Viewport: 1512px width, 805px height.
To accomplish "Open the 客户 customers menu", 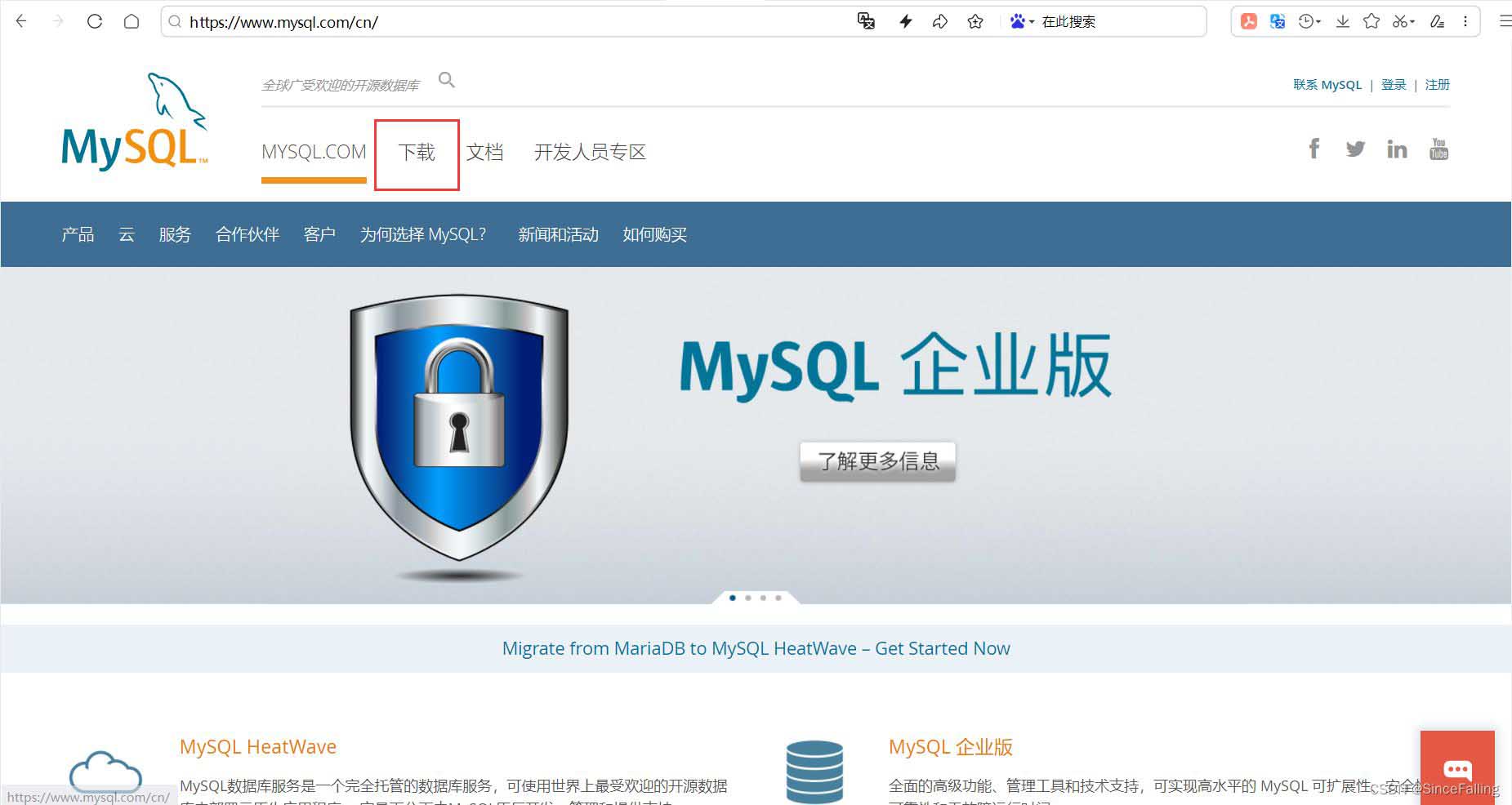I will (319, 235).
